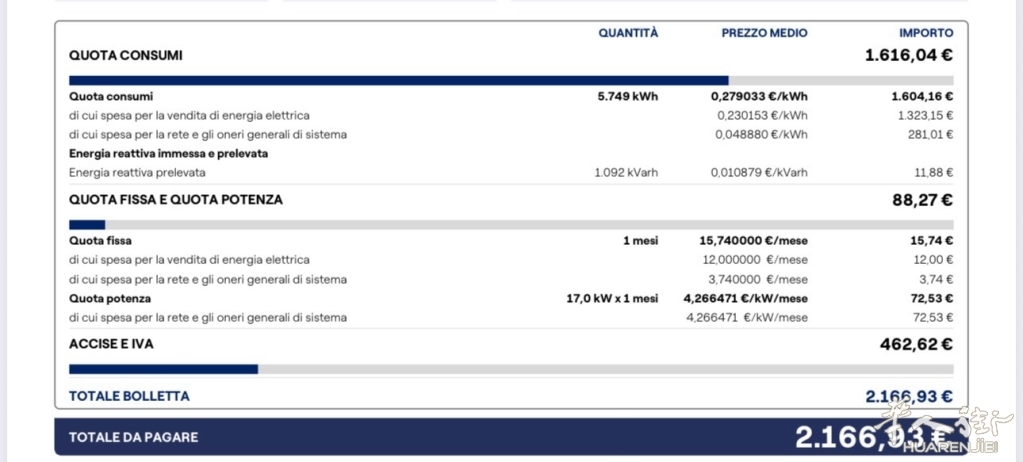The image size is (1023, 462).
Task: Select the ACCISE E IVA heading
Action: point(112,344)
